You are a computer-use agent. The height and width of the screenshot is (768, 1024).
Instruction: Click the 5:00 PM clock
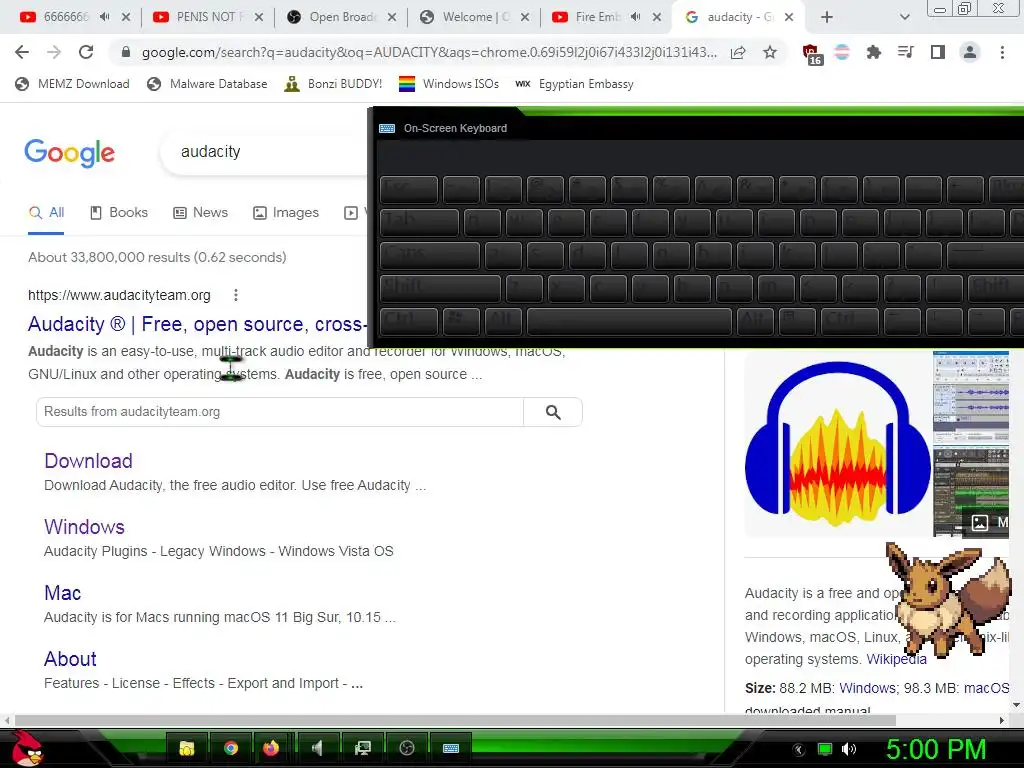click(935, 749)
